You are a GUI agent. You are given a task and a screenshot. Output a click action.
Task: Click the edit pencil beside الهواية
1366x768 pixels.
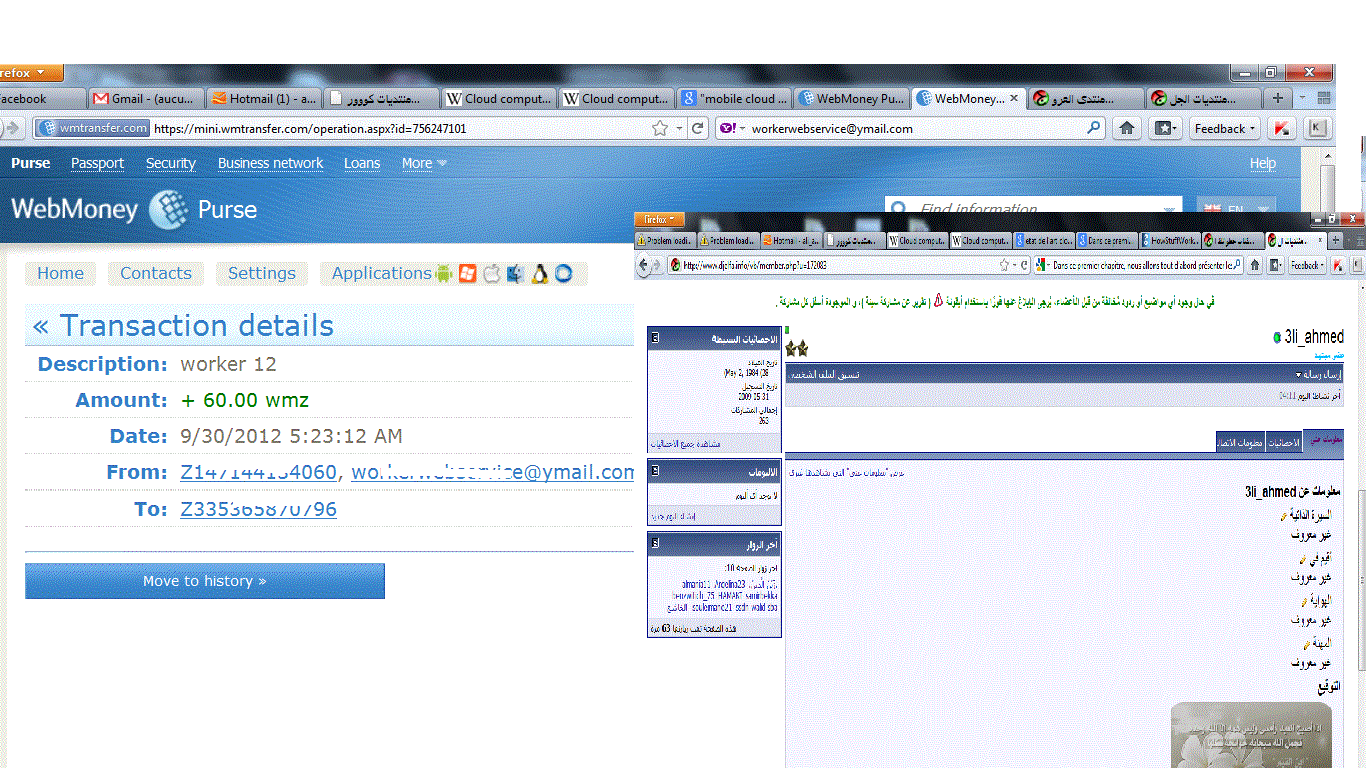[1304, 601]
